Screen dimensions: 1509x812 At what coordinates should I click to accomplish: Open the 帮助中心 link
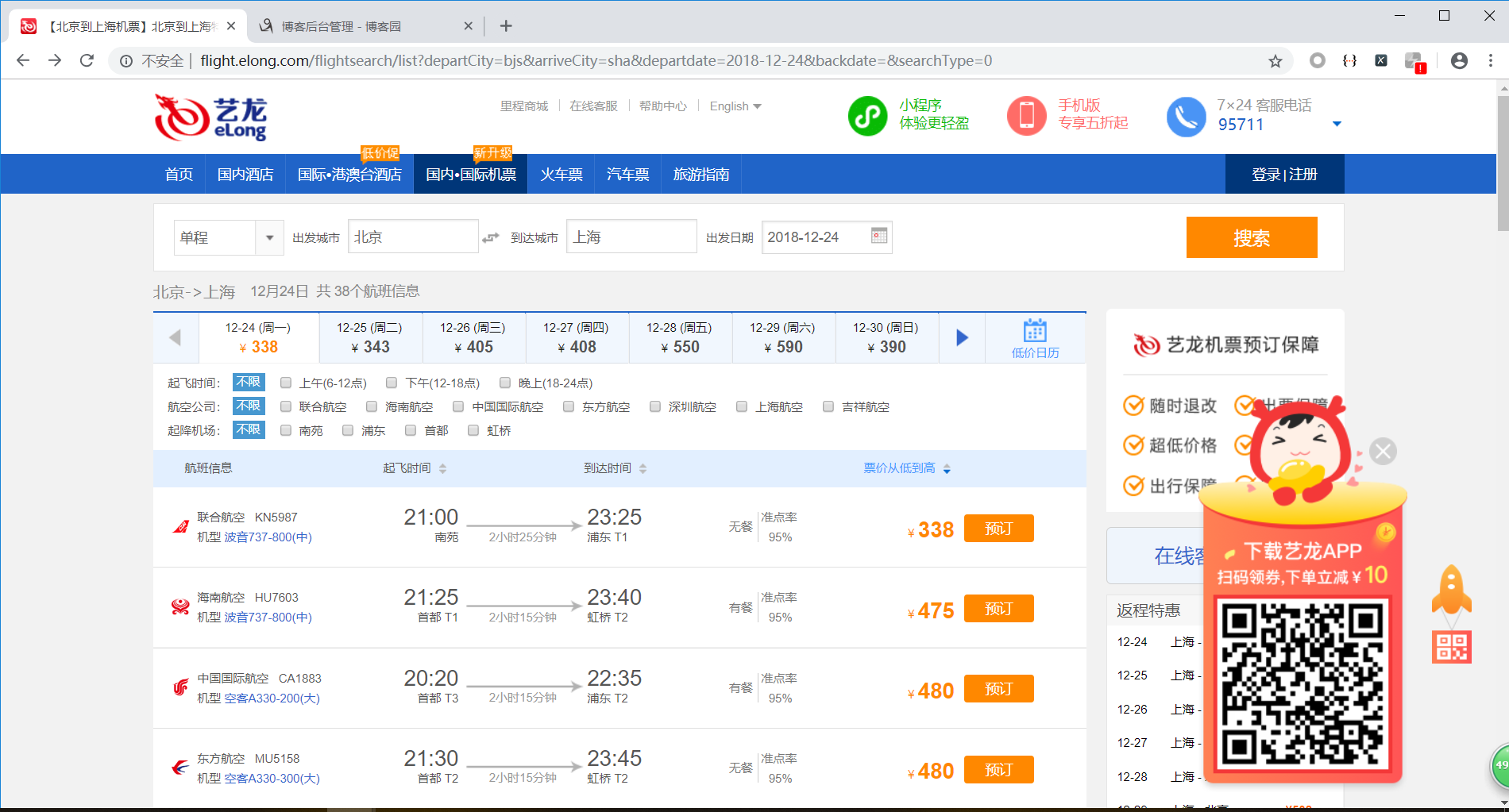(663, 106)
